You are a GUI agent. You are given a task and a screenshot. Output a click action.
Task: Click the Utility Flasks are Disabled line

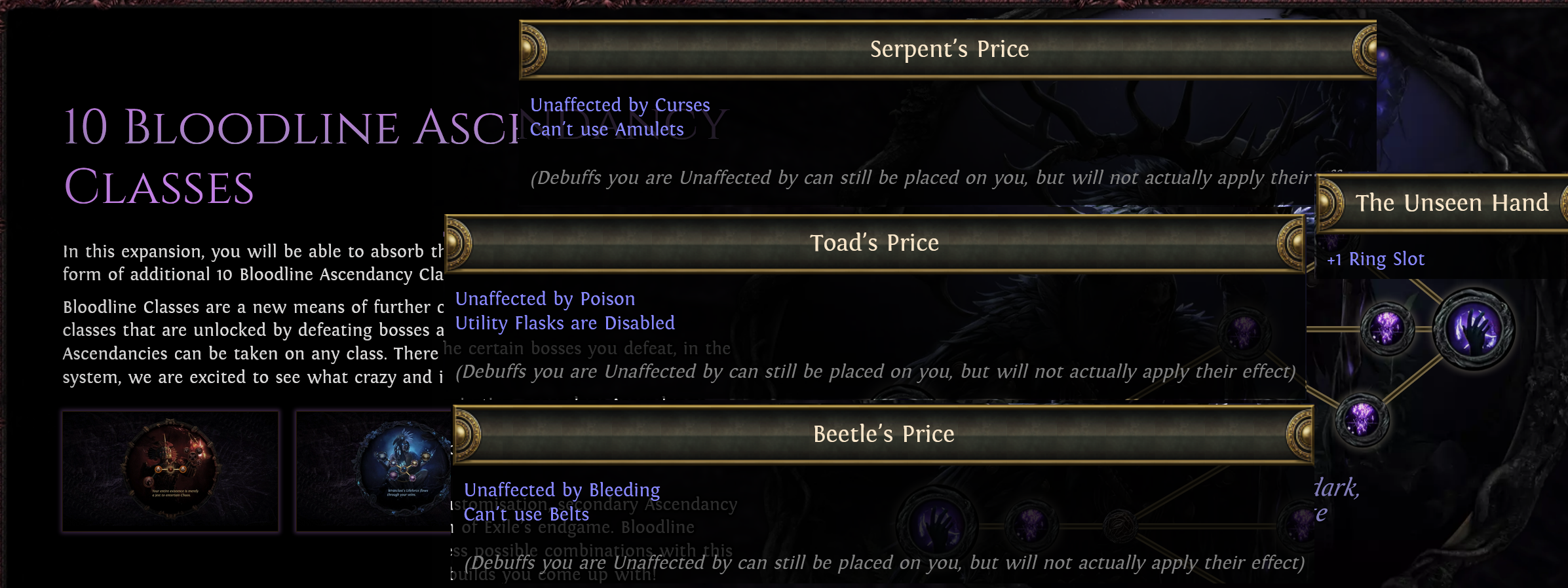[565, 323]
